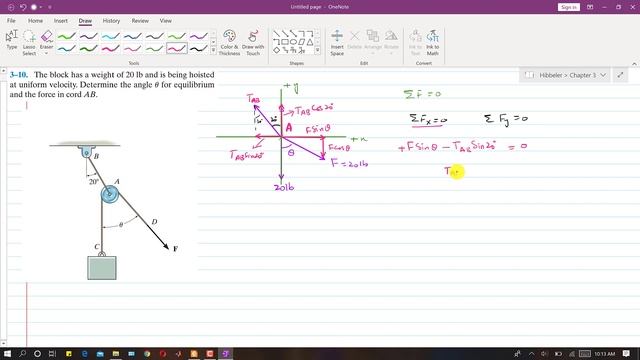This screenshot has width=640, height=360.
Task: Expand the pen gallery More arrow
Action: pos(213,51)
